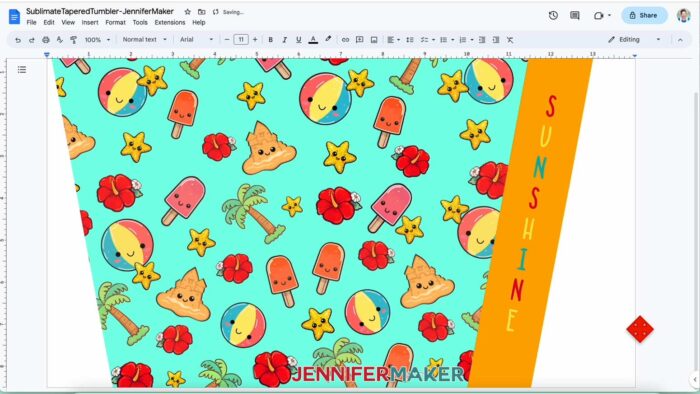Screen dimensions: 700x394
Task: Open the numbered list dropdown
Action: 466,40
